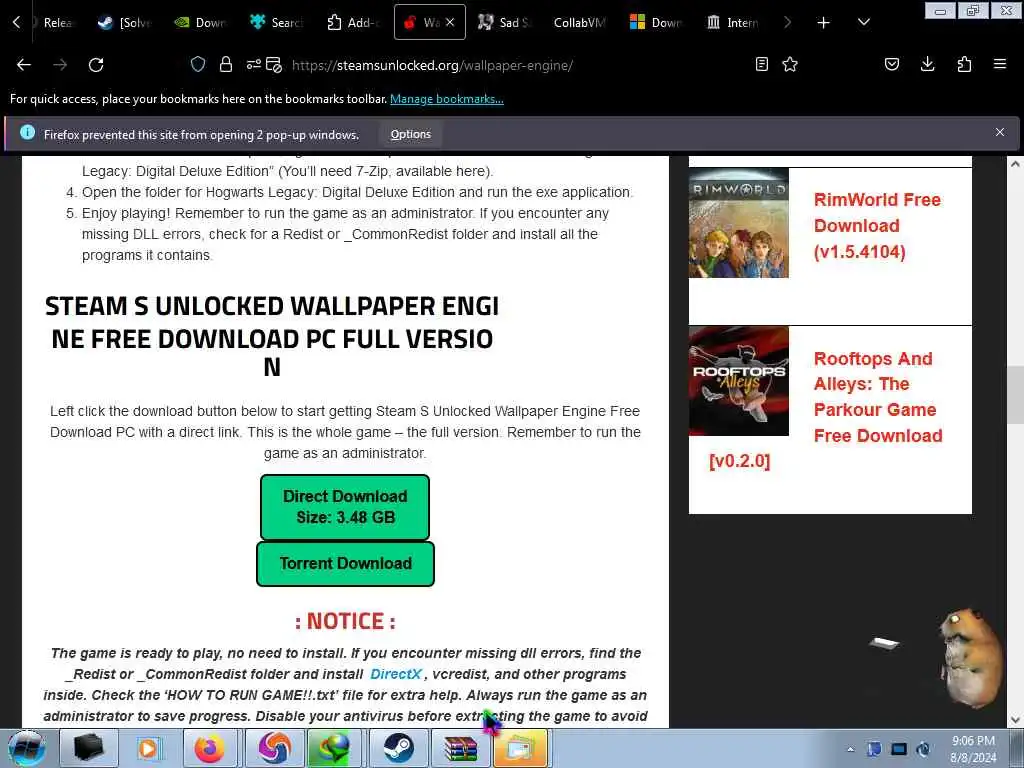Open Steam from the taskbar
Screen dimensions: 1024x768
(398, 748)
